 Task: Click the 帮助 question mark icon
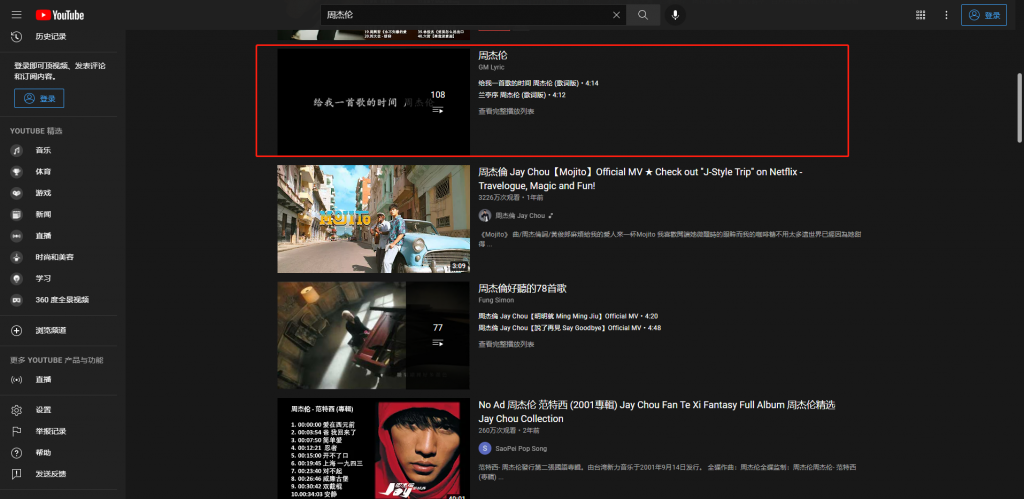pos(16,453)
